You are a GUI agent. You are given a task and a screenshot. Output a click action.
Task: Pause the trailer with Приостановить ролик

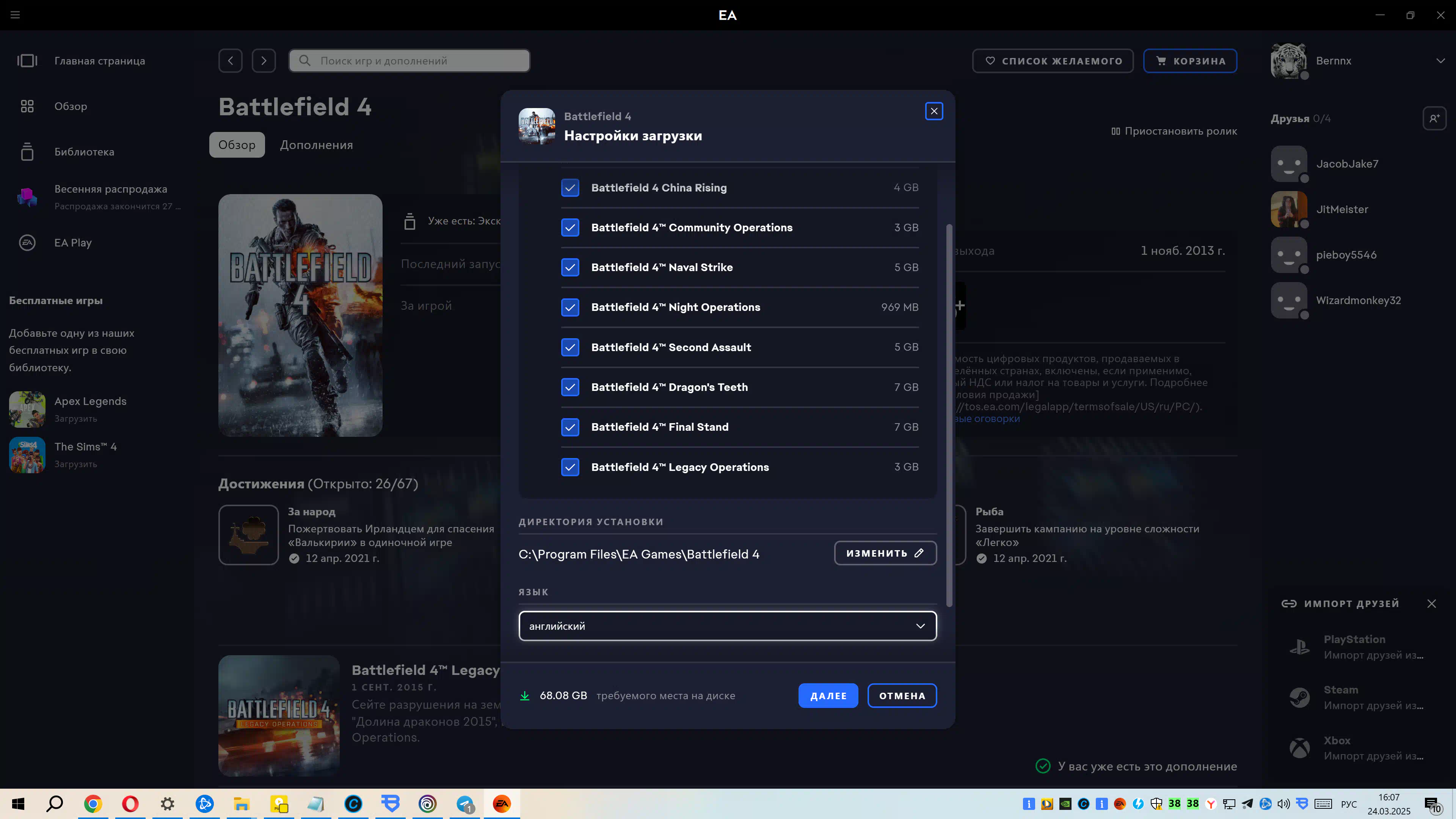tap(1174, 131)
